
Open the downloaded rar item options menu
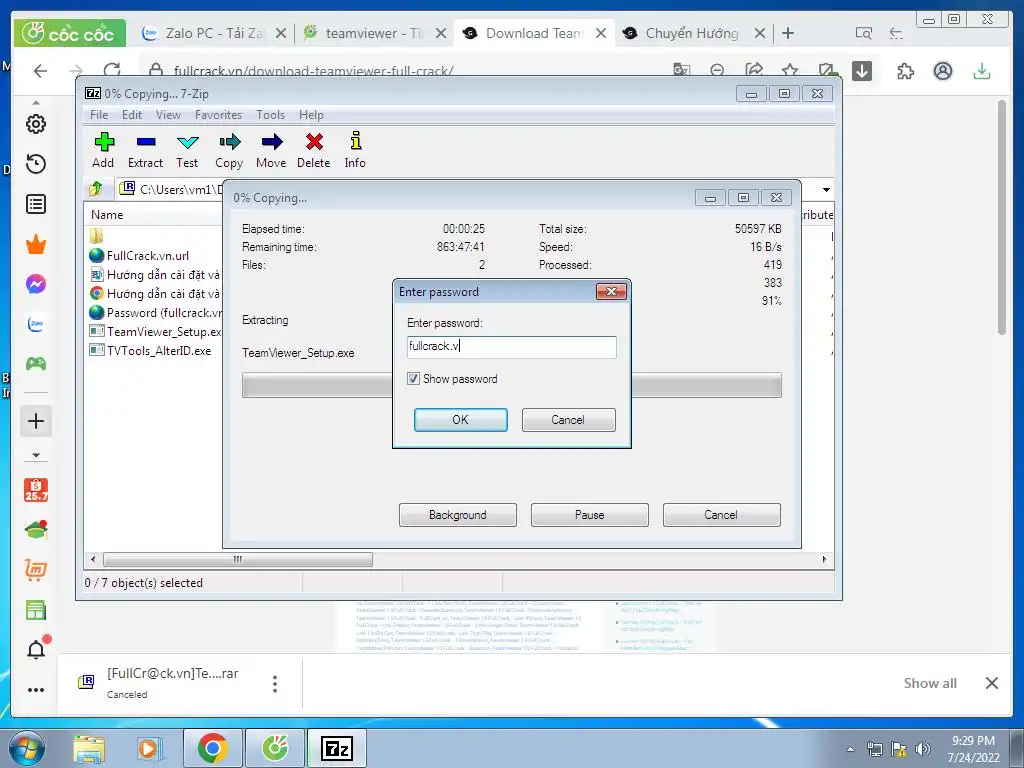(x=275, y=684)
